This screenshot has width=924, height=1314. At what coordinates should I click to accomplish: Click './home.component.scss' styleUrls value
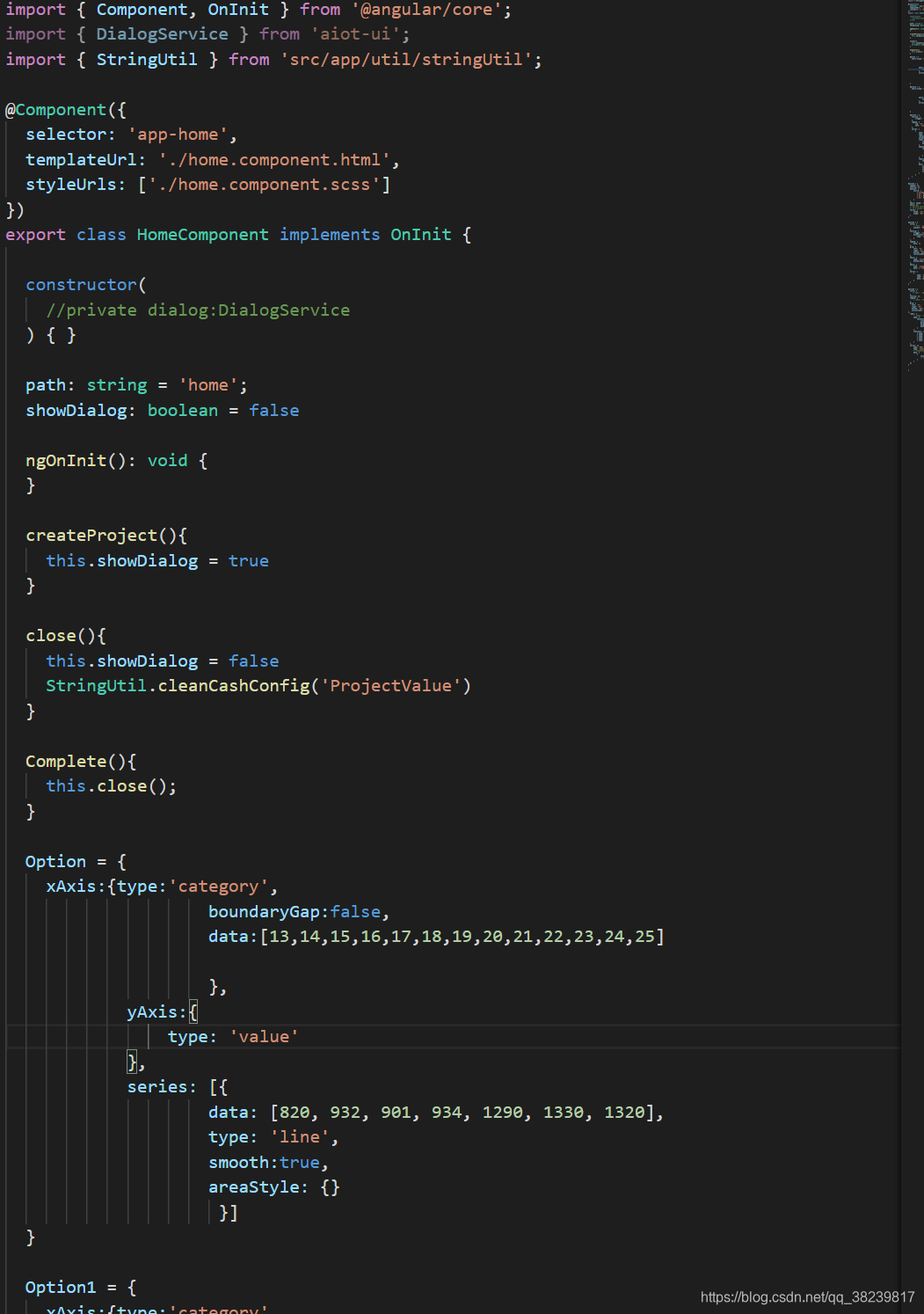(264, 185)
